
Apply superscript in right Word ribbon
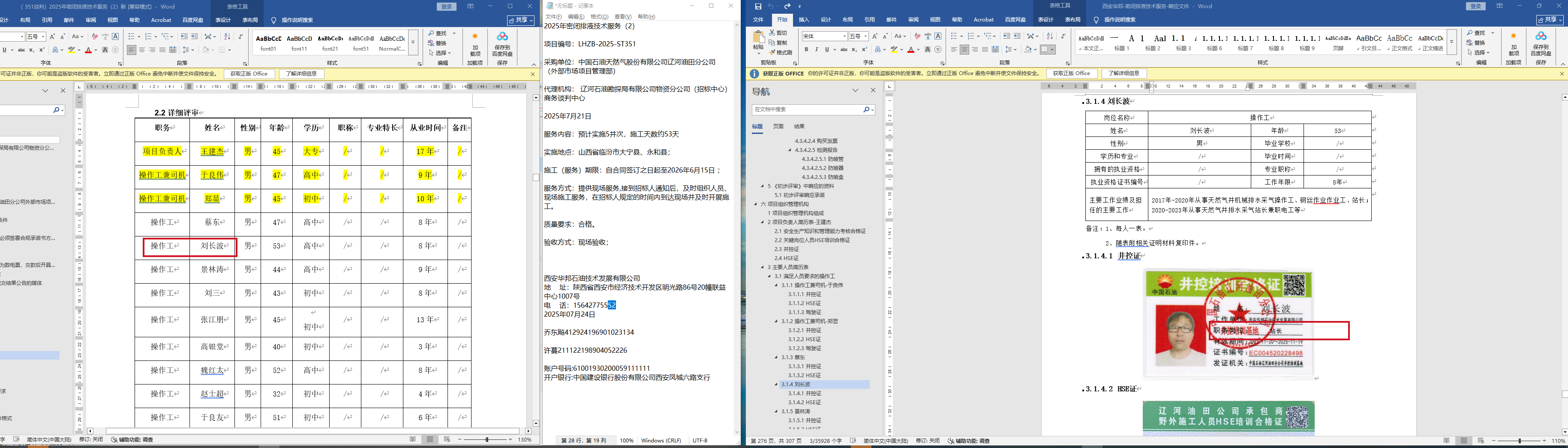point(865,49)
